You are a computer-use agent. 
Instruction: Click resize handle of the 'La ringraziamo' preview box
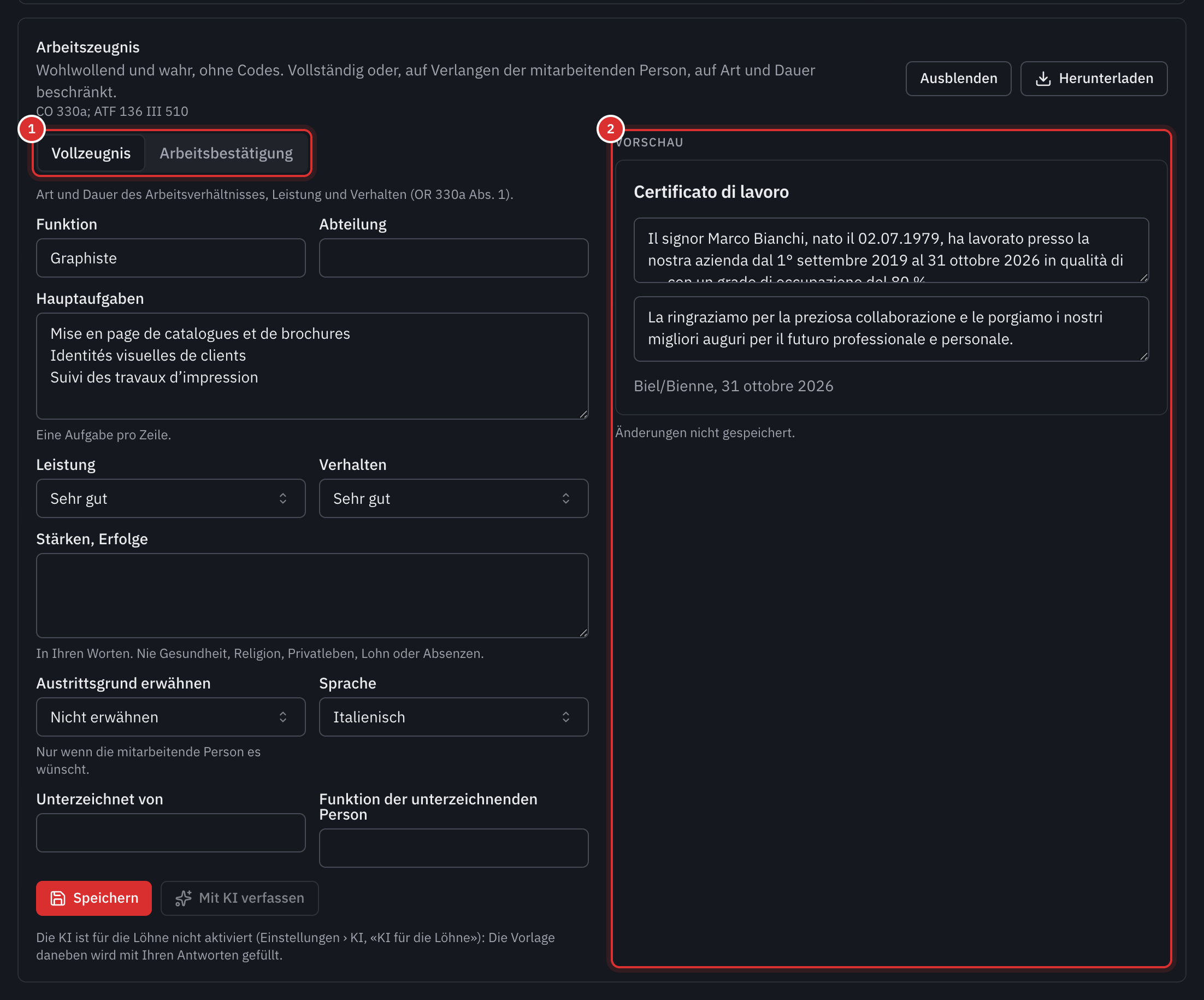click(x=1144, y=356)
